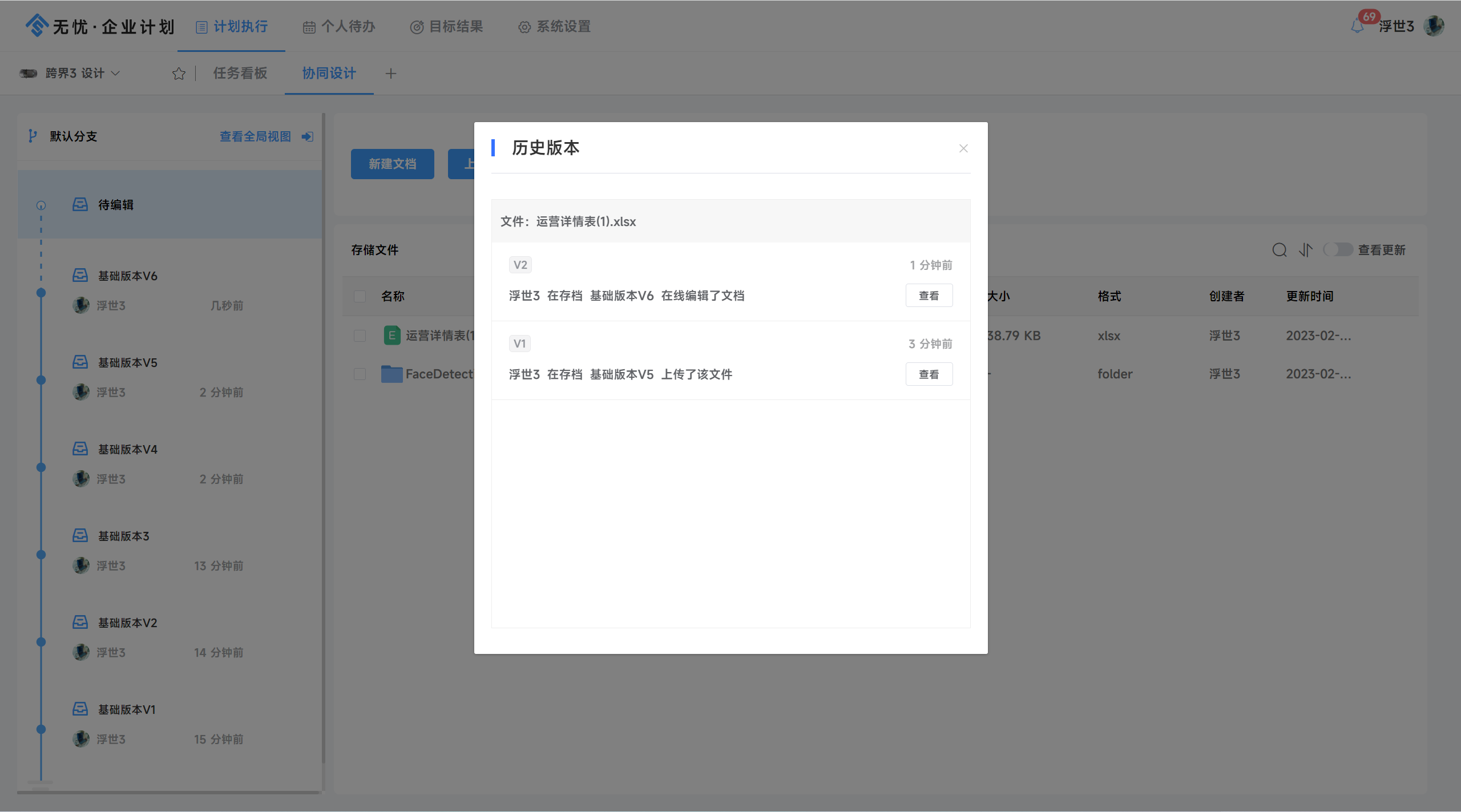The height and width of the screenshot is (812, 1461).
Task: Click 查看 button for version V1
Action: (929, 374)
